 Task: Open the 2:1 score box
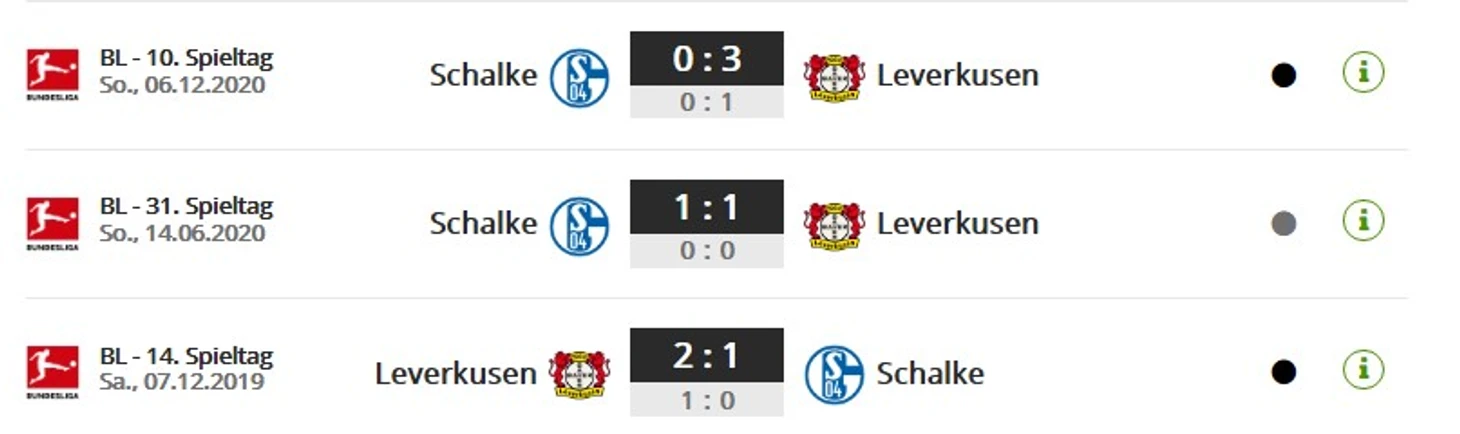click(707, 372)
